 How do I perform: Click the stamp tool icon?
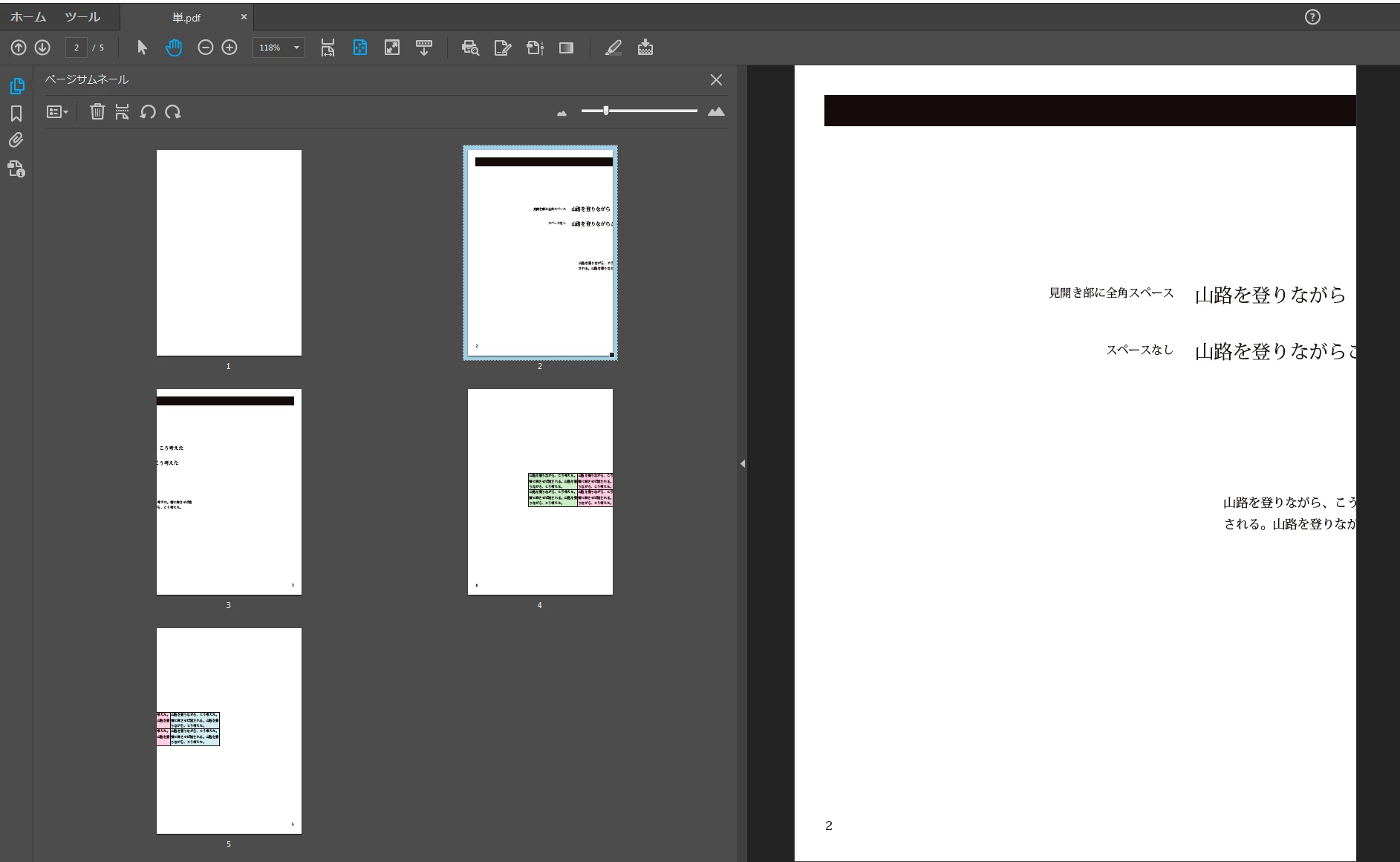[645, 48]
